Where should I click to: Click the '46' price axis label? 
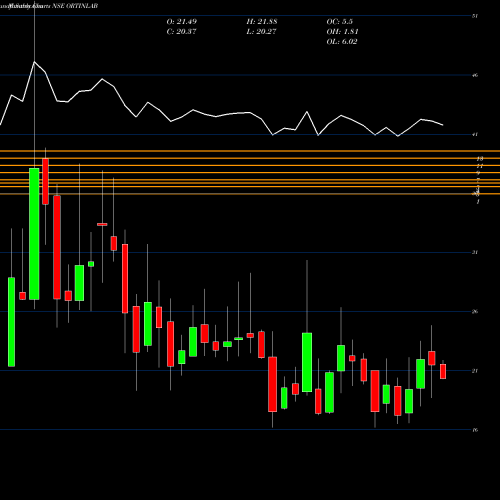[475, 75]
